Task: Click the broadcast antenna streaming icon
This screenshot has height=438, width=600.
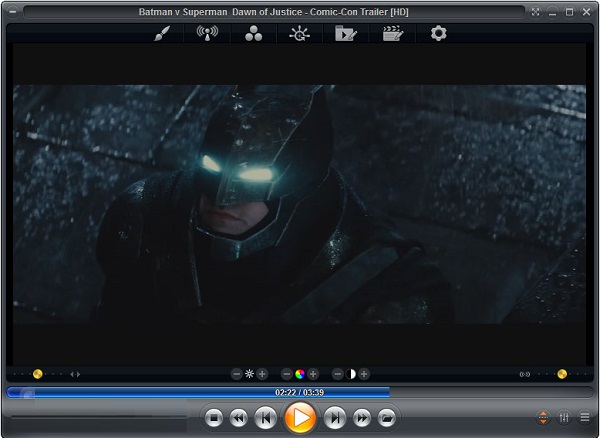Action: coord(207,33)
